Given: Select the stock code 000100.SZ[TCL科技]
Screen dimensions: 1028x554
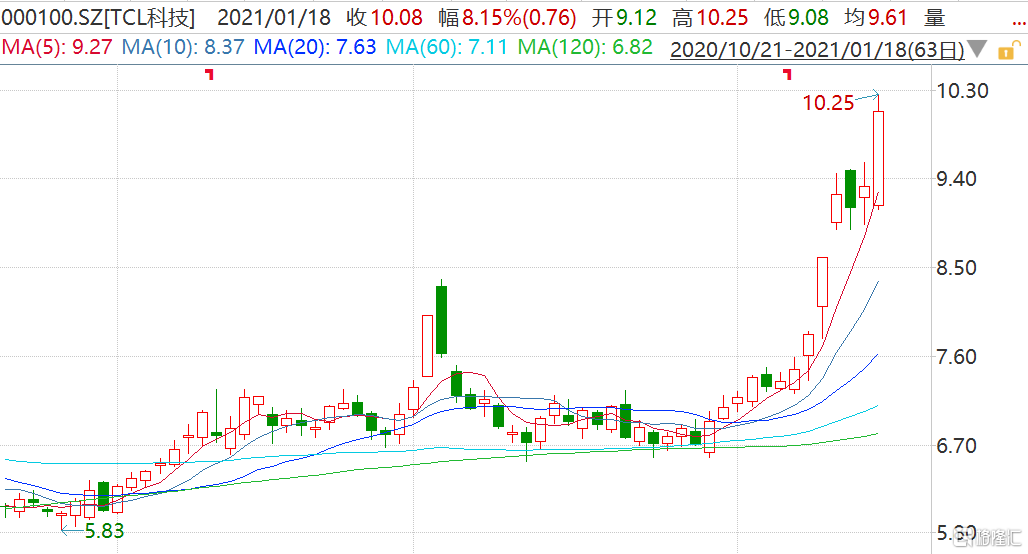Looking at the screenshot, I should pos(98,18).
